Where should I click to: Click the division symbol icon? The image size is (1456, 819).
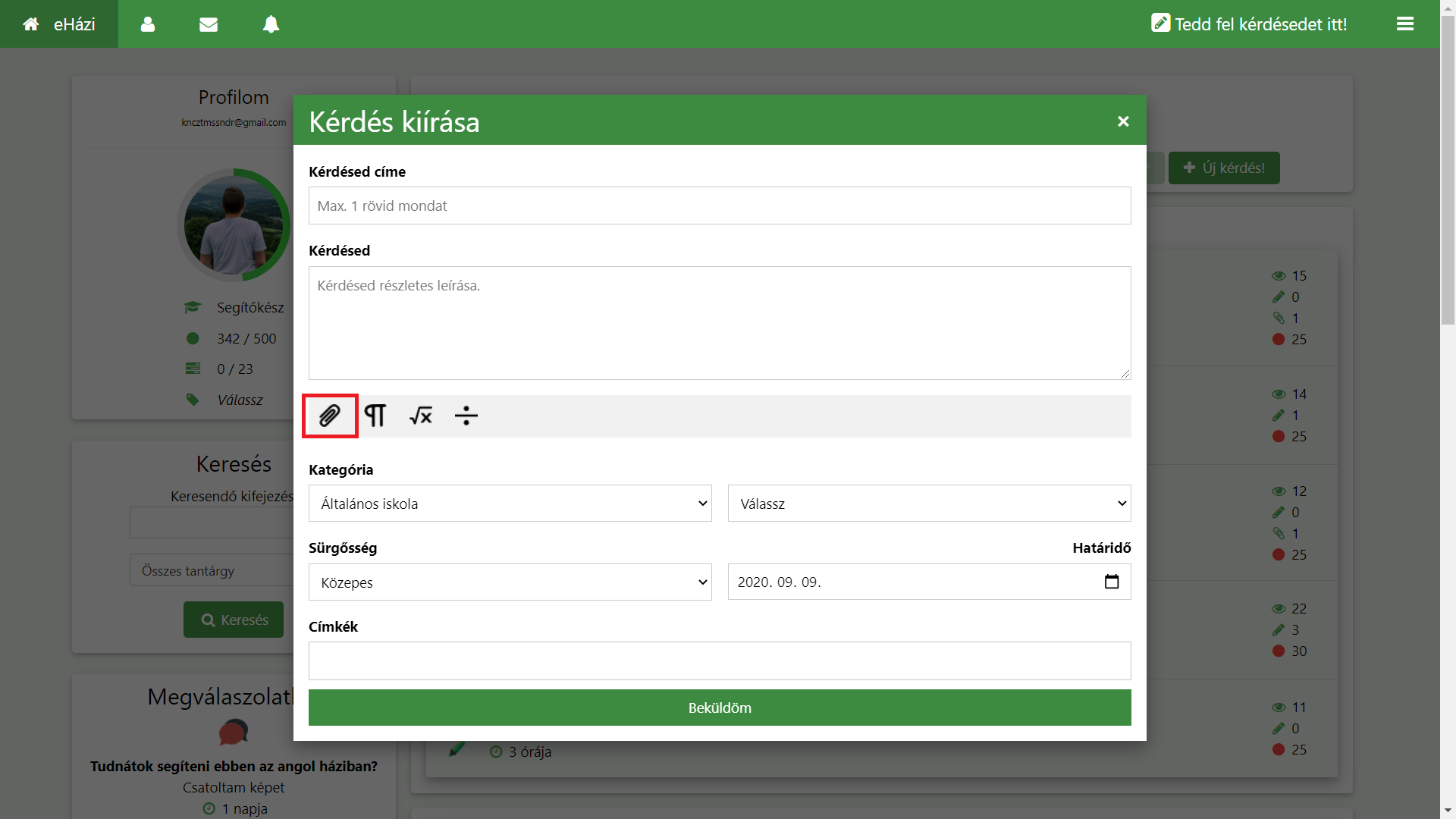coord(466,416)
